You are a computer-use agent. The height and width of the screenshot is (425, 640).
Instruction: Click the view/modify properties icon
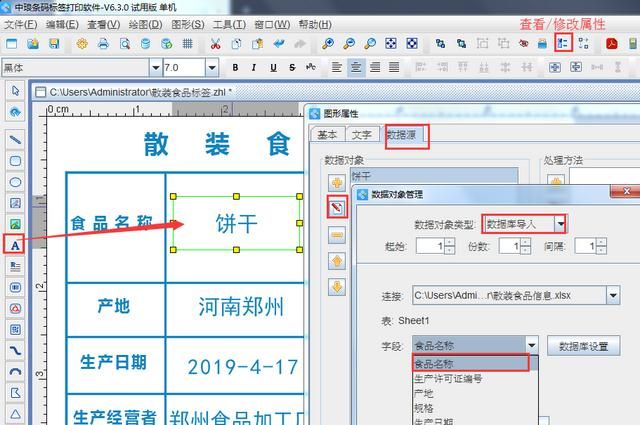[x=563, y=43]
